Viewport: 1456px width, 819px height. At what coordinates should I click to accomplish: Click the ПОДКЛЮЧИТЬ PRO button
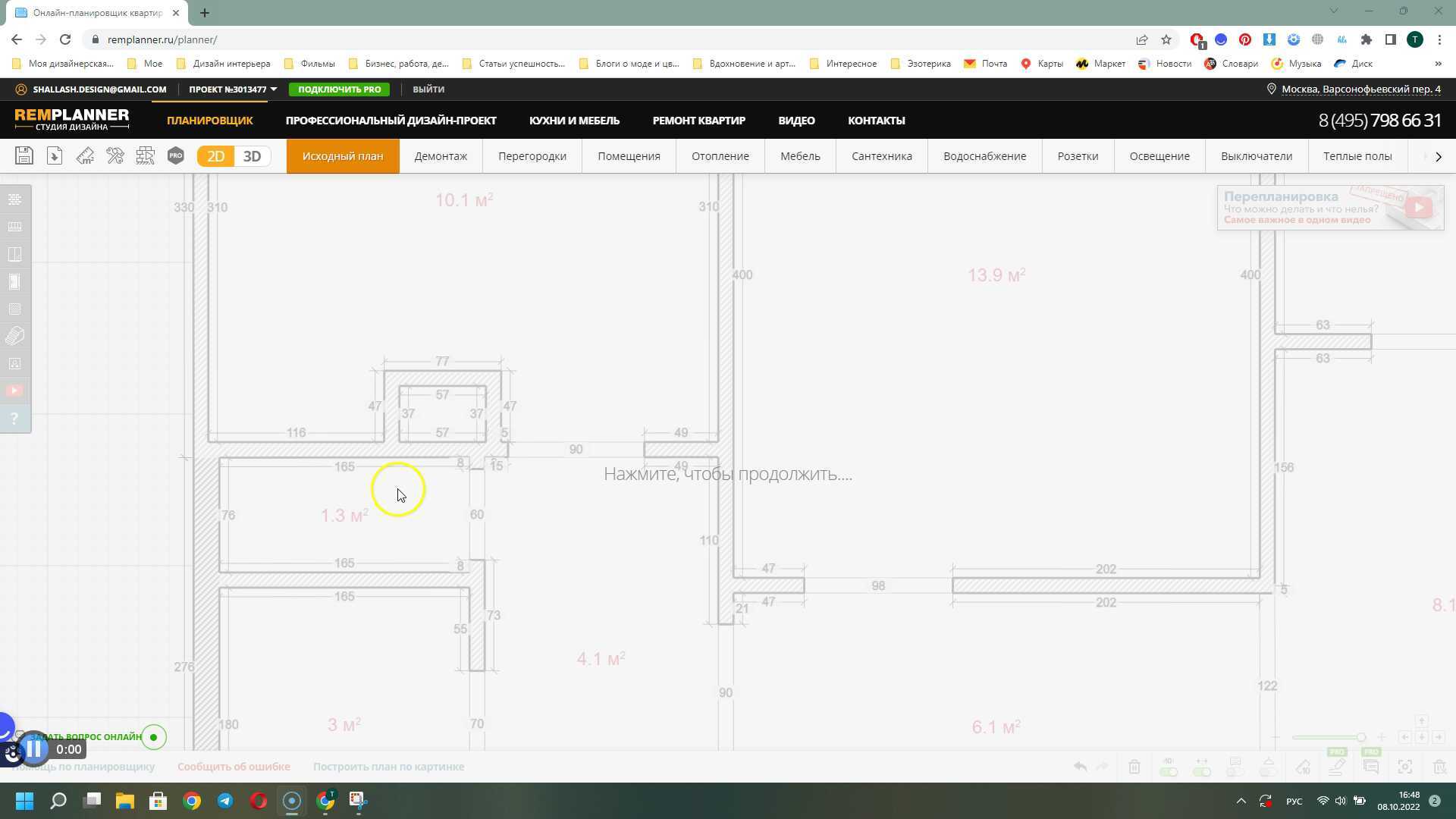339,89
